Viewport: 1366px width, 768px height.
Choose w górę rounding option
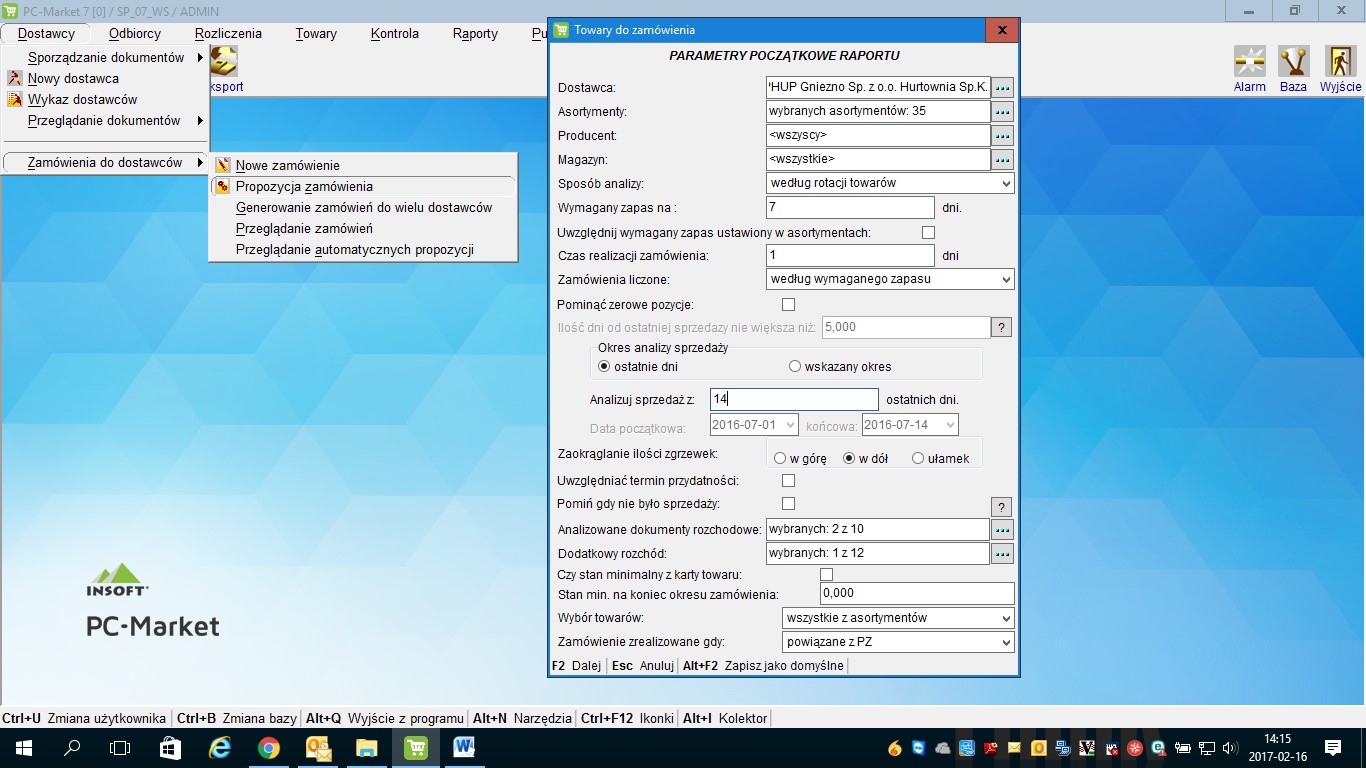[780, 458]
